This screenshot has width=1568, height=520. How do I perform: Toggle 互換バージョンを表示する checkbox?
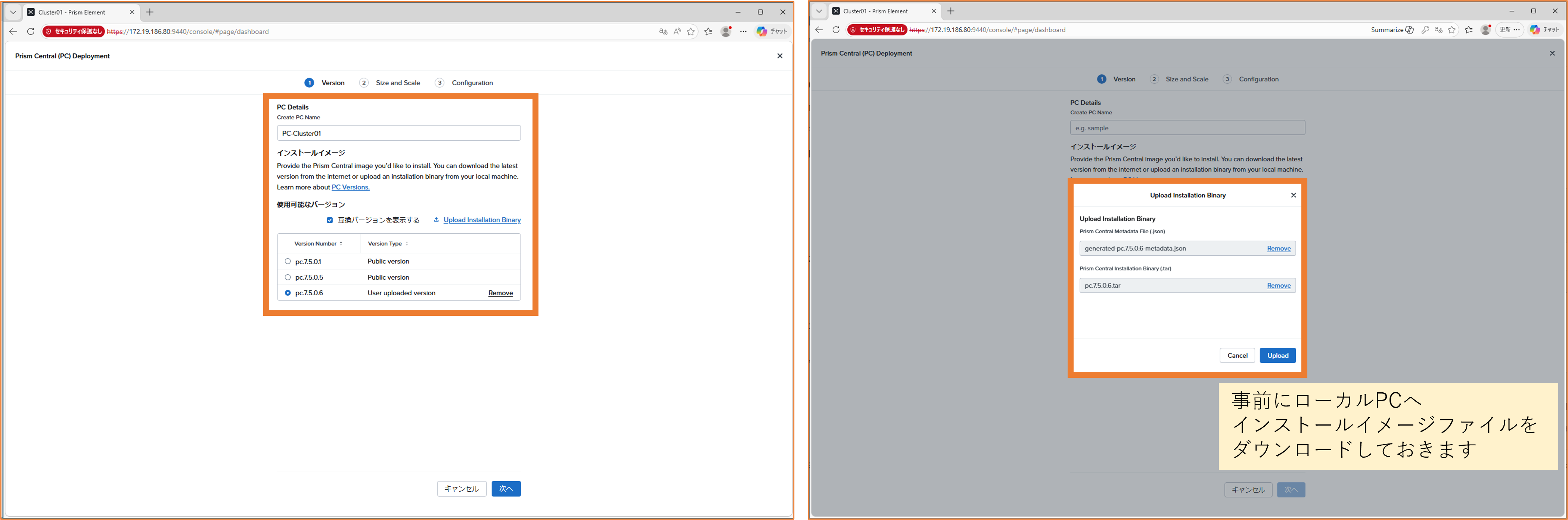[330, 220]
